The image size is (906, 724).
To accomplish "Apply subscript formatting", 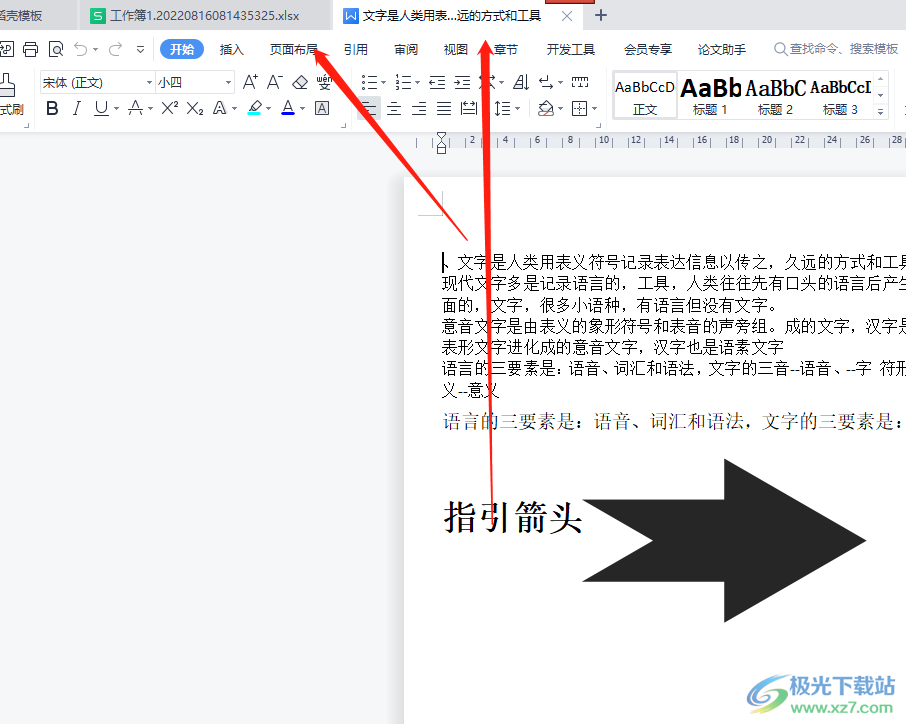I will click(x=195, y=108).
